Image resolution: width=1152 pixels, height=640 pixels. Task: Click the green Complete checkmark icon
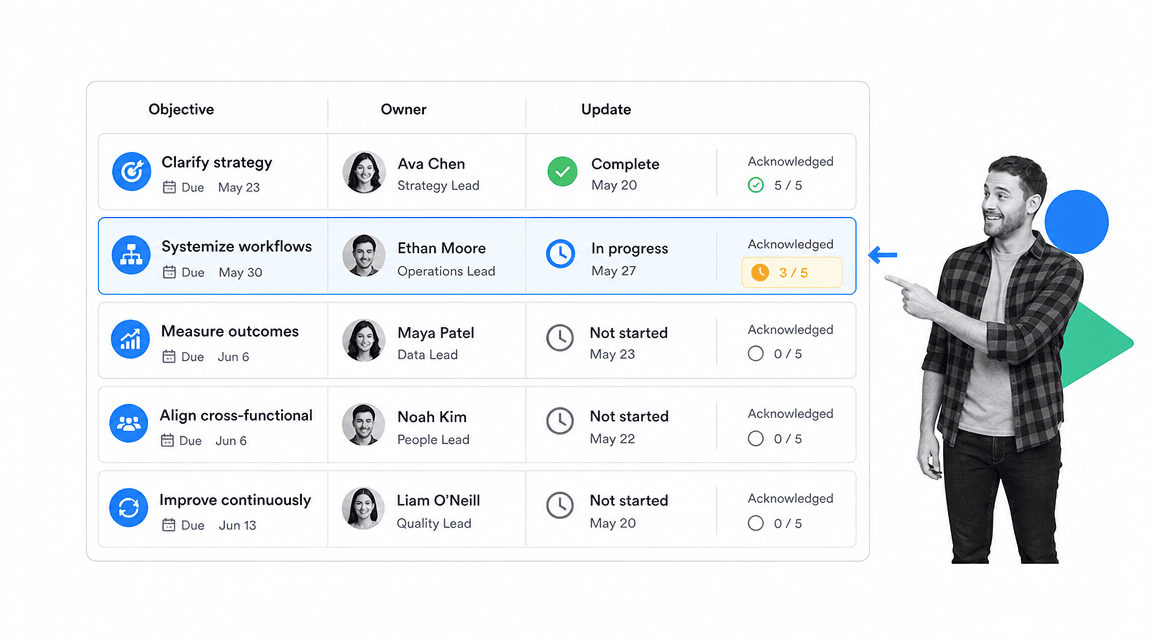(x=562, y=172)
